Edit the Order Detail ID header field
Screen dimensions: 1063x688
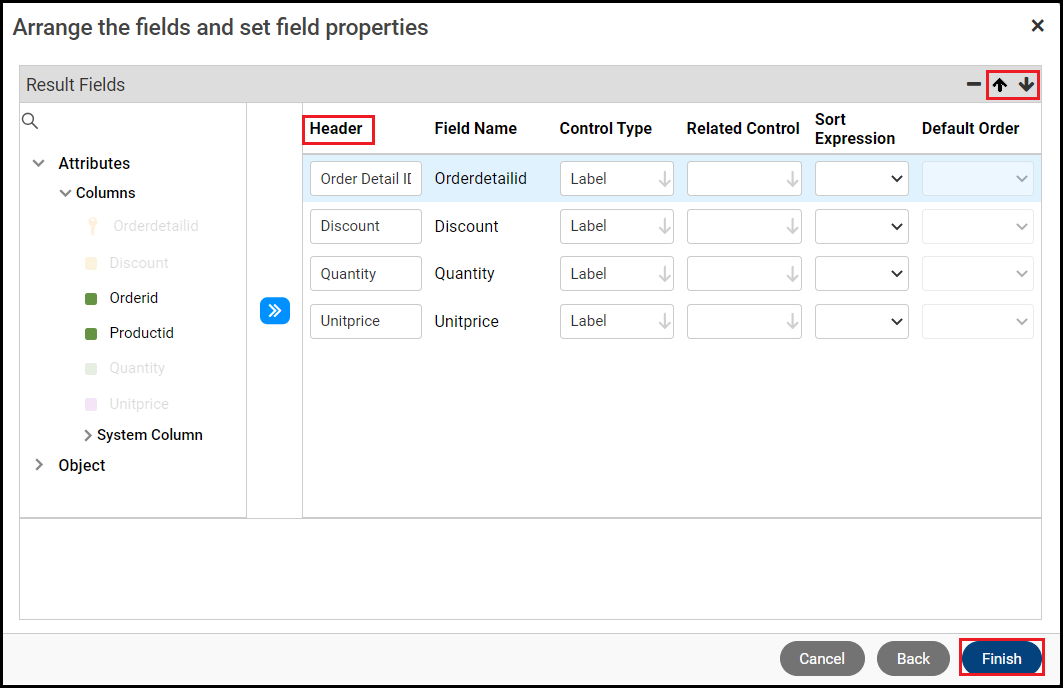coord(365,179)
